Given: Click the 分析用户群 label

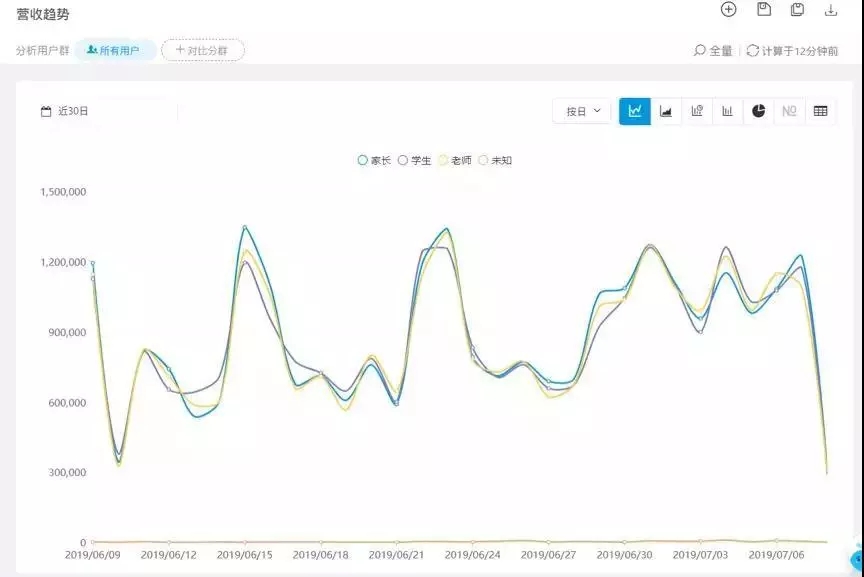Looking at the screenshot, I should click(x=42, y=51).
